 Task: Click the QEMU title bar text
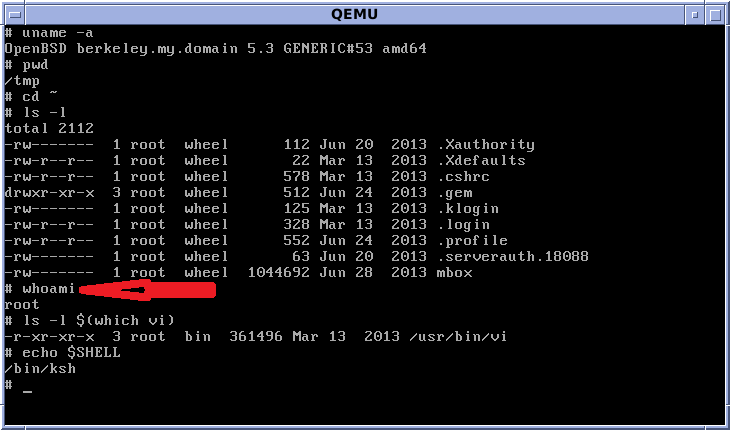(365, 14)
